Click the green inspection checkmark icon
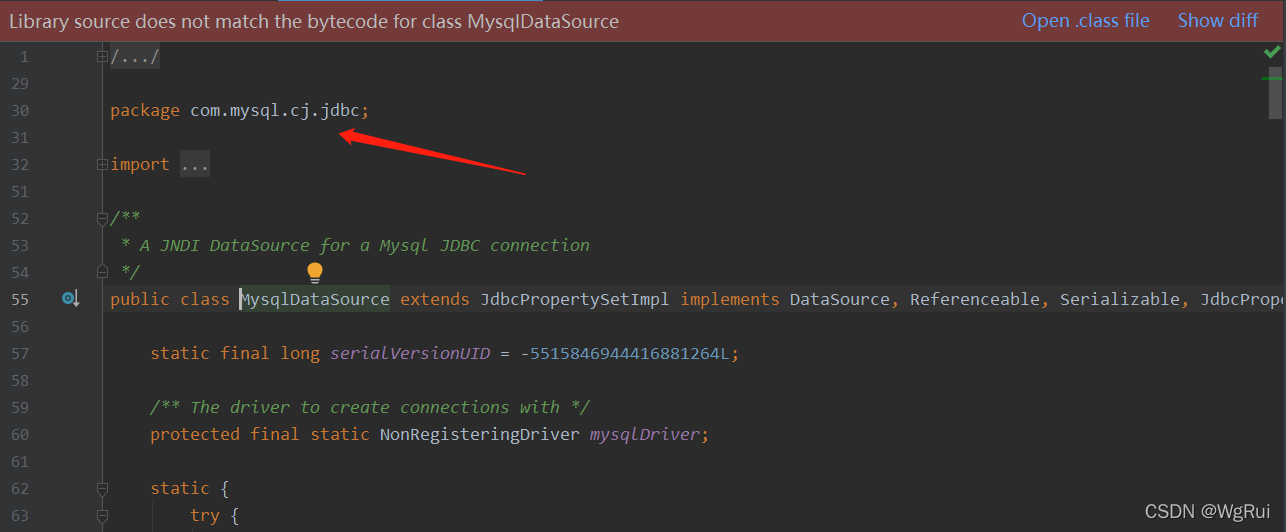The height and width of the screenshot is (532, 1286). [1271, 51]
